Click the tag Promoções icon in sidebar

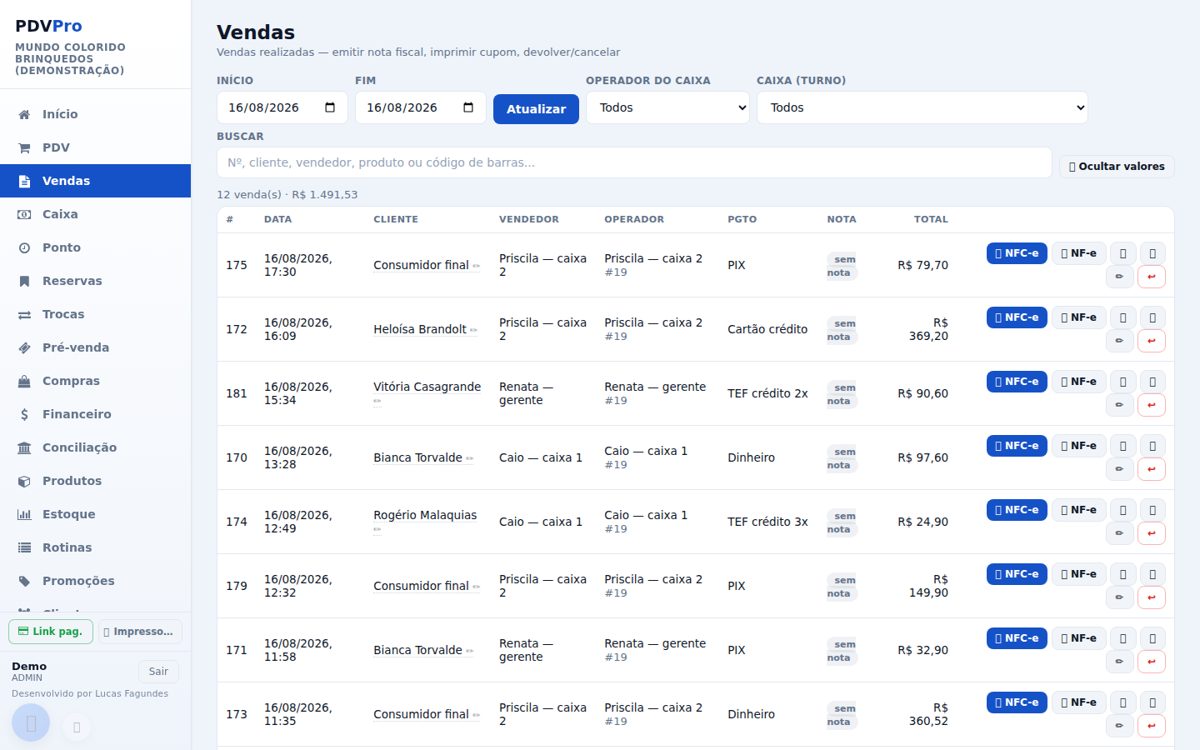tap(24, 581)
